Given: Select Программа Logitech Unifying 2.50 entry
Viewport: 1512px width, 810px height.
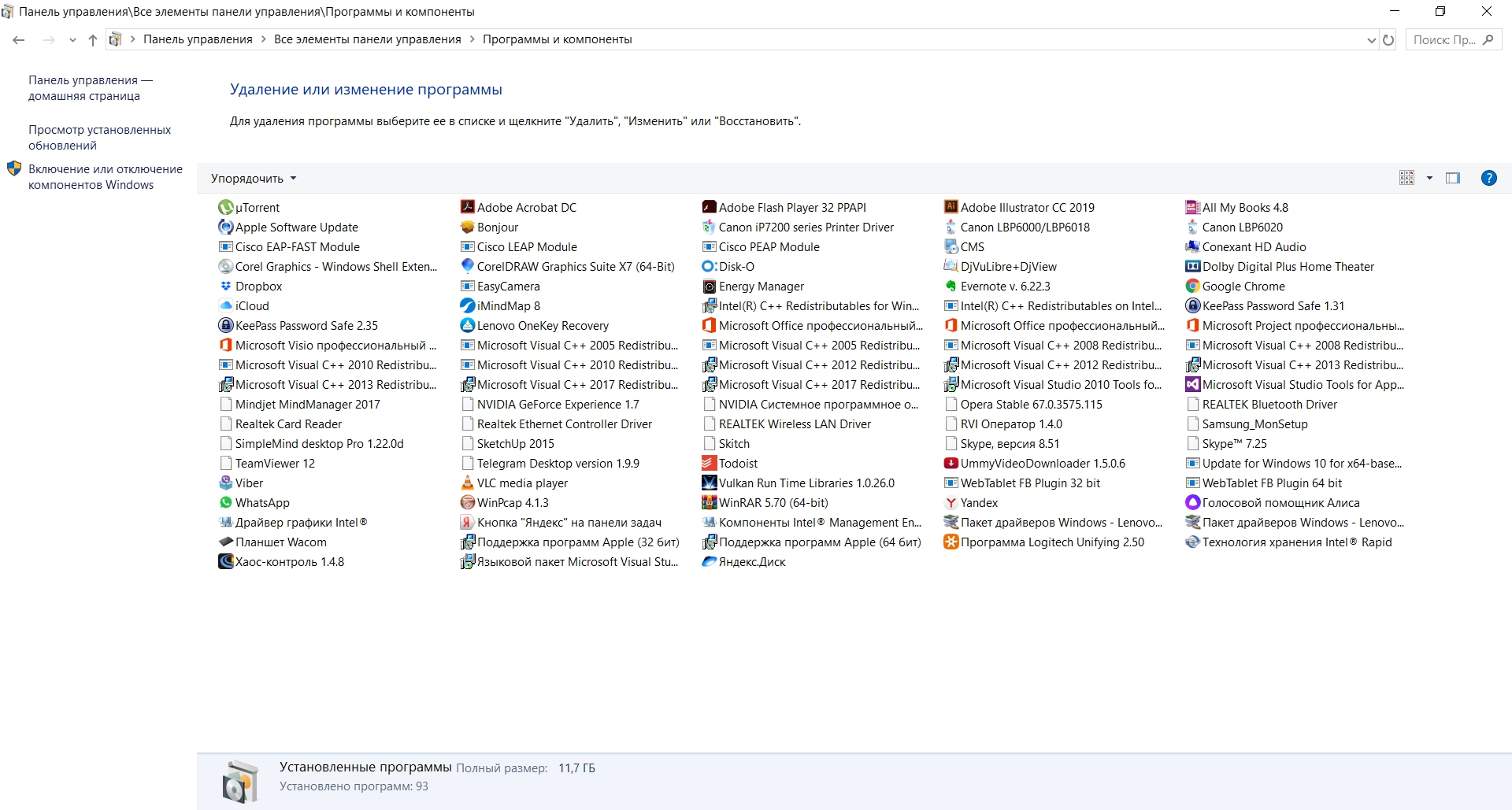Looking at the screenshot, I should click(x=1044, y=542).
